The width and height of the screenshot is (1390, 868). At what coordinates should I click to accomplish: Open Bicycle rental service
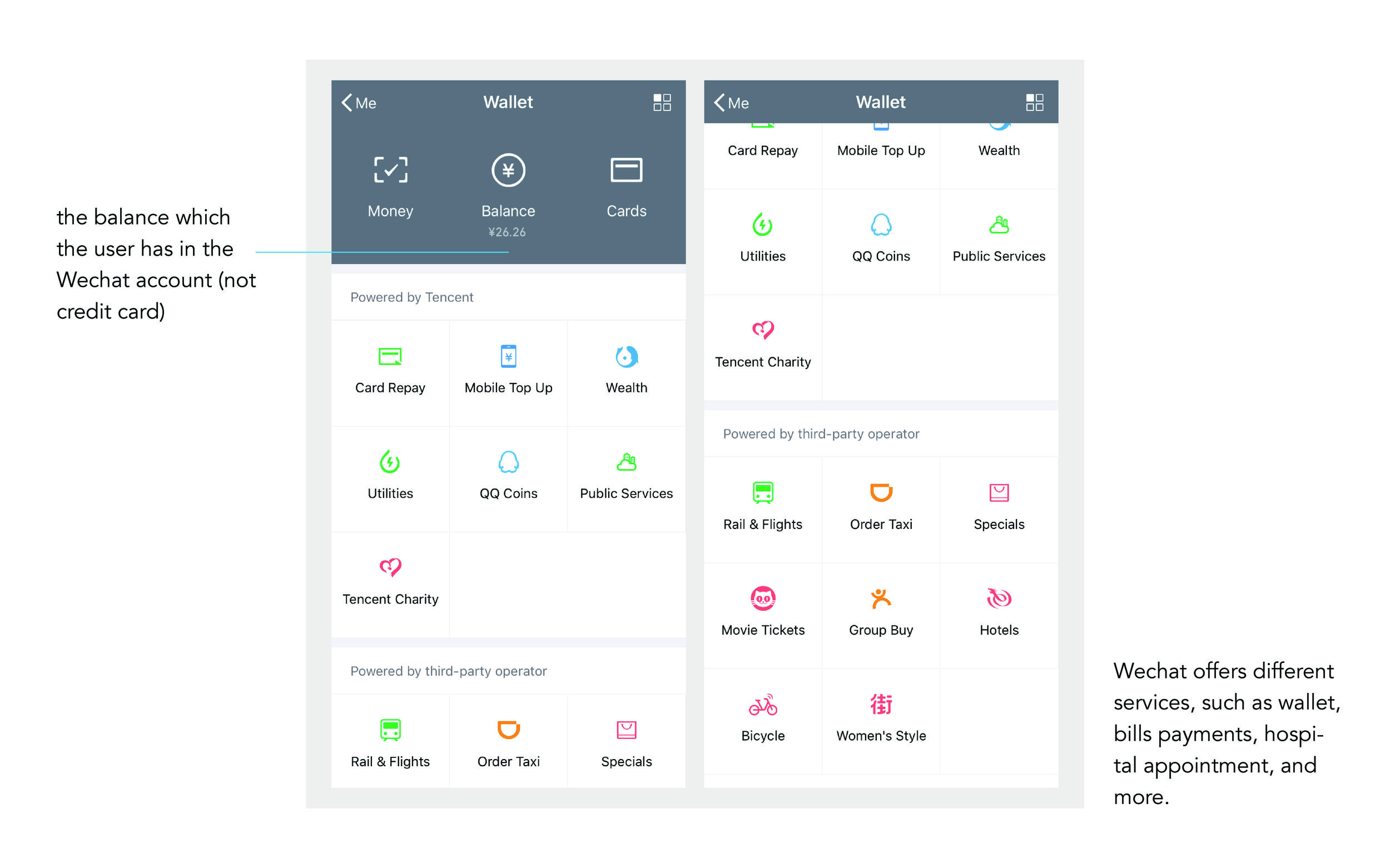tap(762, 705)
